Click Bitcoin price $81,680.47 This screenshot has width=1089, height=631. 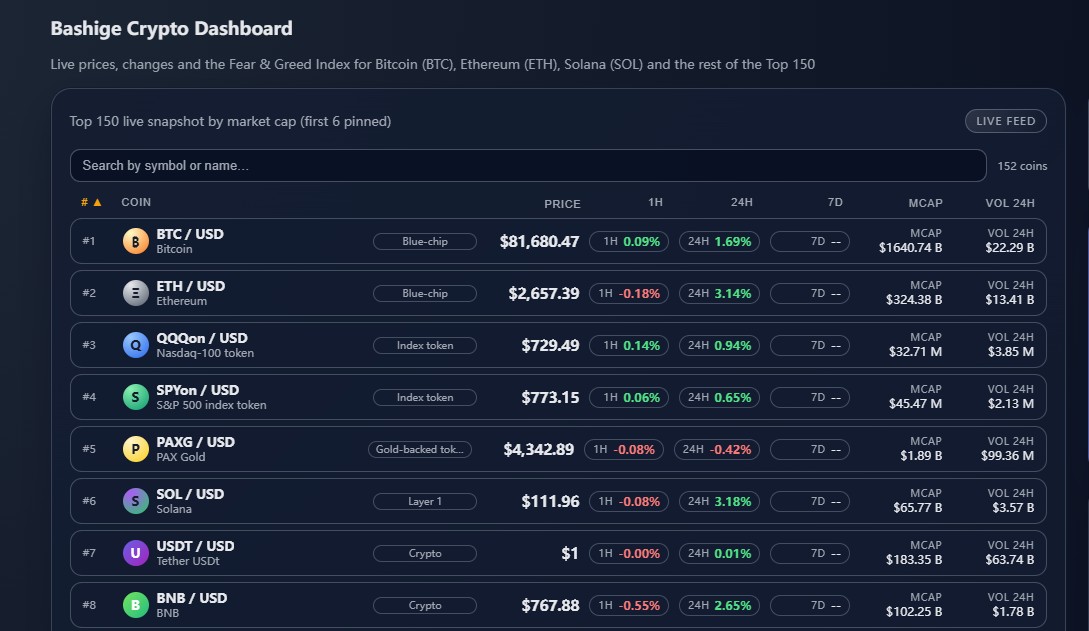pyautogui.click(x=540, y=242)
